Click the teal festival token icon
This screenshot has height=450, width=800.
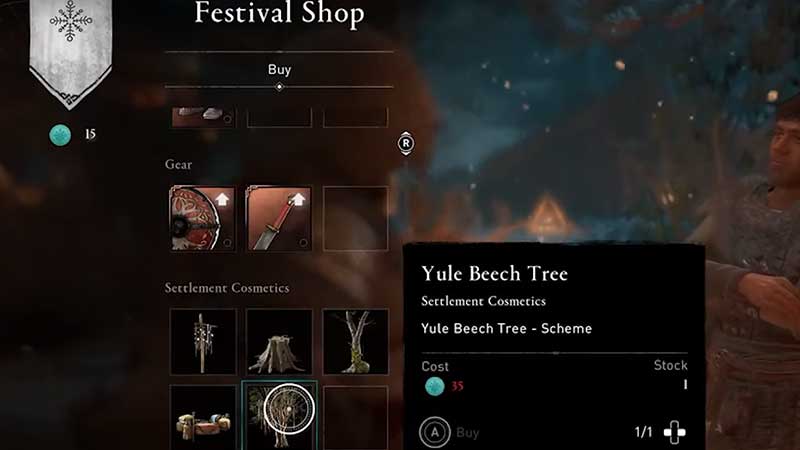coord(60,135)
